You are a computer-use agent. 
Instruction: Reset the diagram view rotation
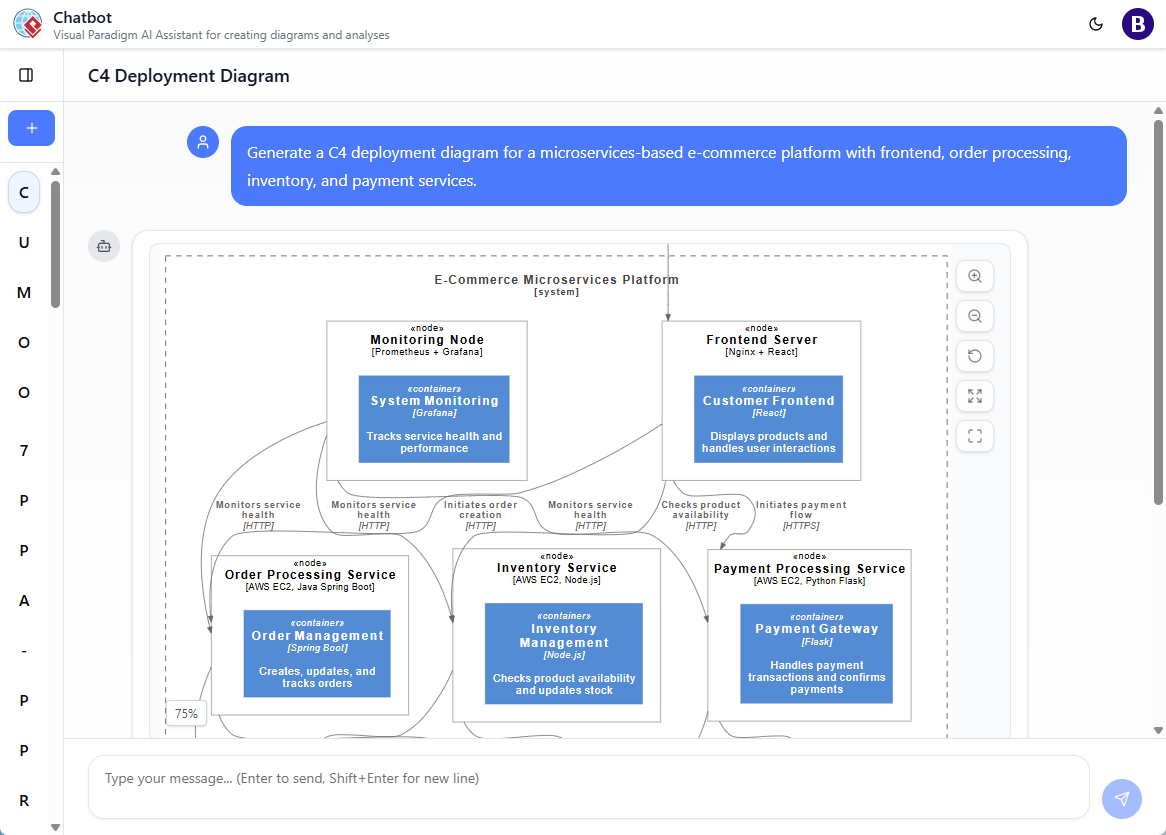coord(974,356)
